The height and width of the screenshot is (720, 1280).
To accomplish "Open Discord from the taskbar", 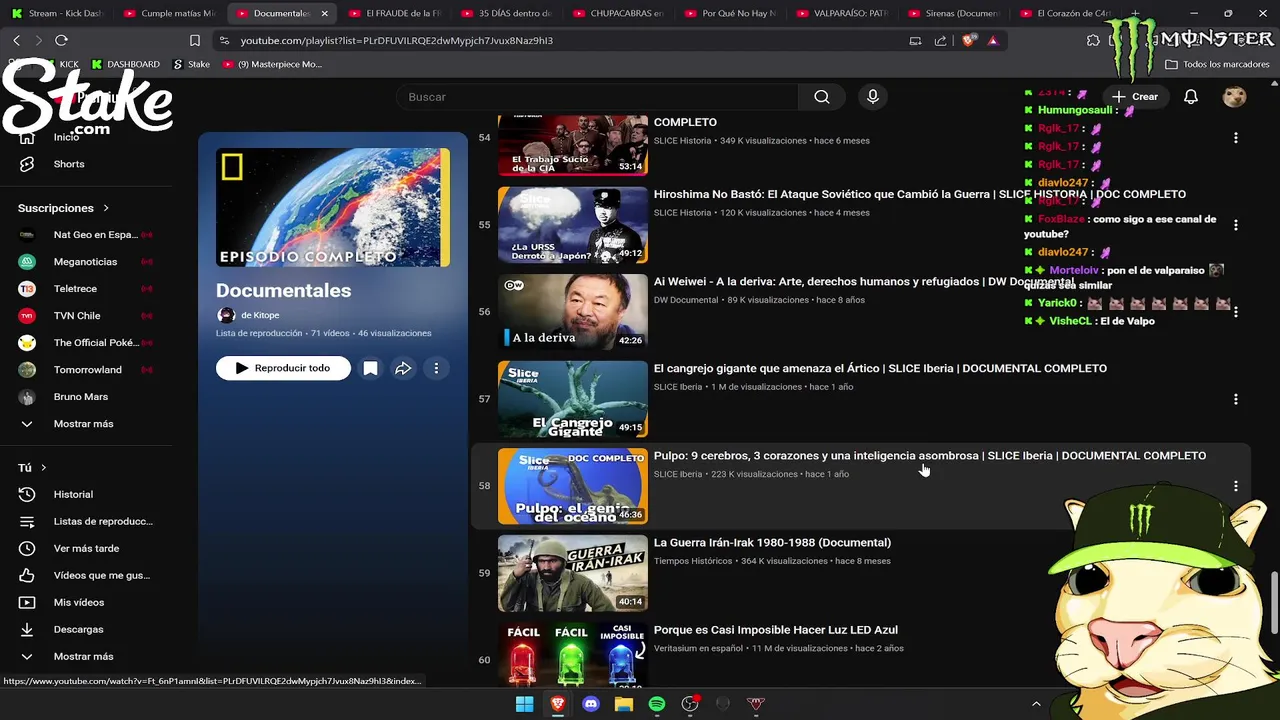I will (x=591, y=704).
